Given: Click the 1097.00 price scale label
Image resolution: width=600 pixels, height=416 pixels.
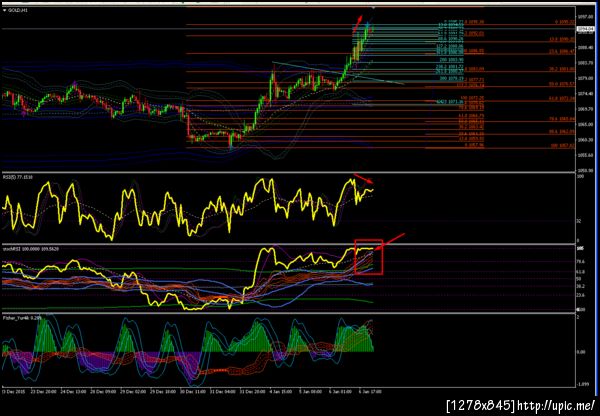Looking at the screenshot, I should [583, 17].
